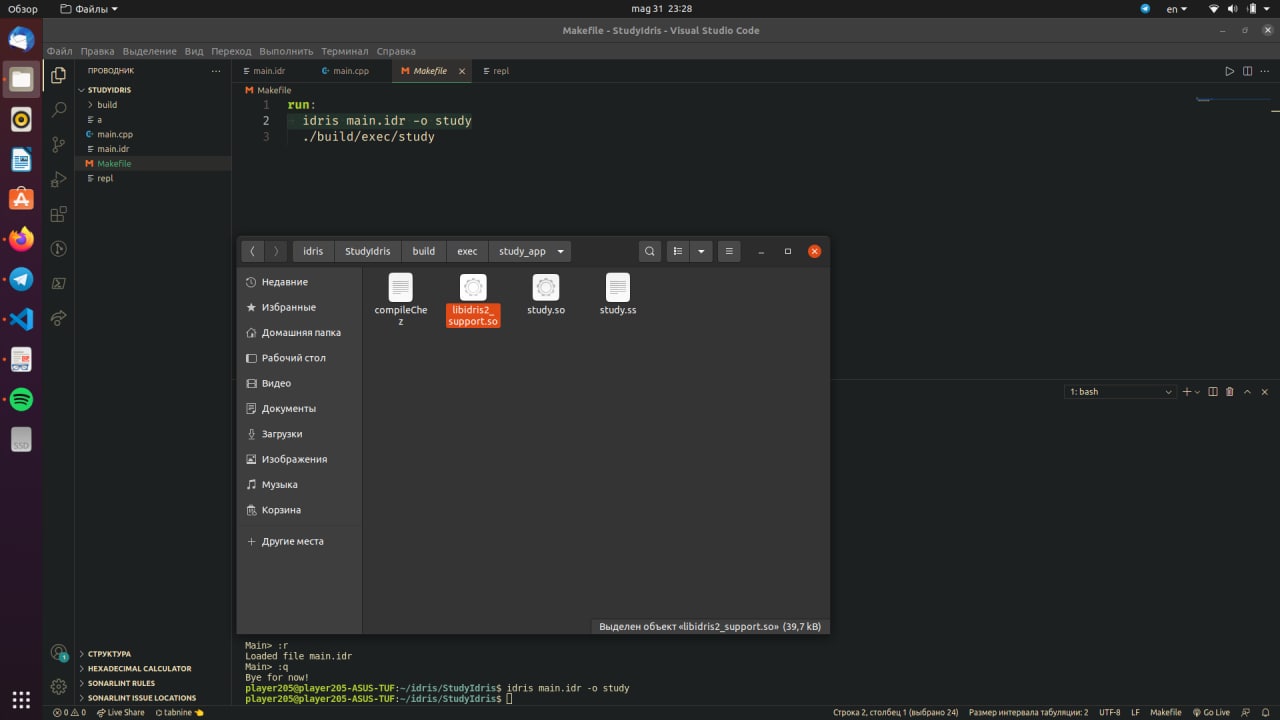Viewport: 1280px width, 720px height.
Task: Open the '1: bash' terminal dropdown
Action: 1120,392
